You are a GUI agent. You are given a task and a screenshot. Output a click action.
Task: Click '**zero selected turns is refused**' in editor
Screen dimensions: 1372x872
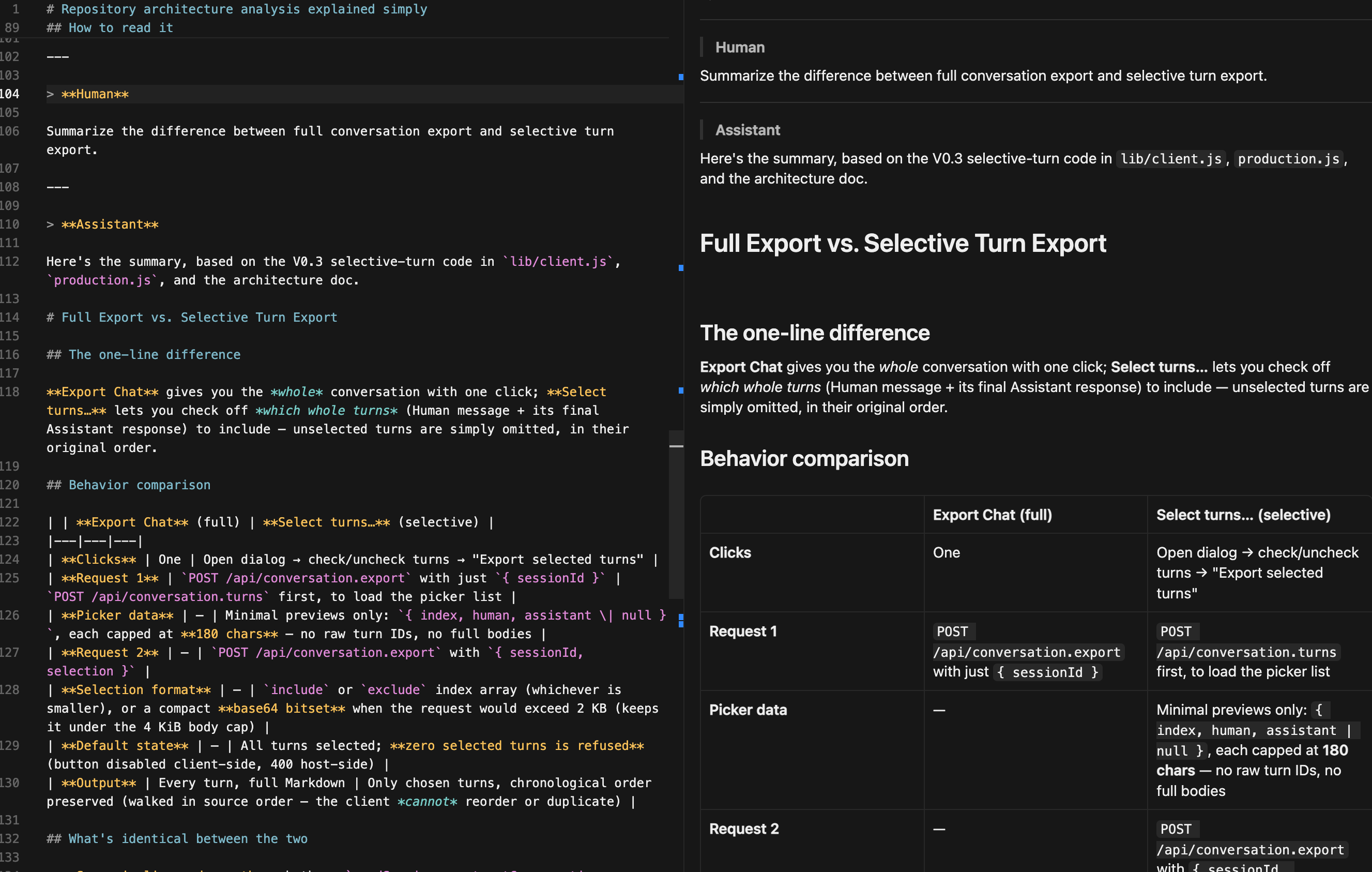coord(517,745)
